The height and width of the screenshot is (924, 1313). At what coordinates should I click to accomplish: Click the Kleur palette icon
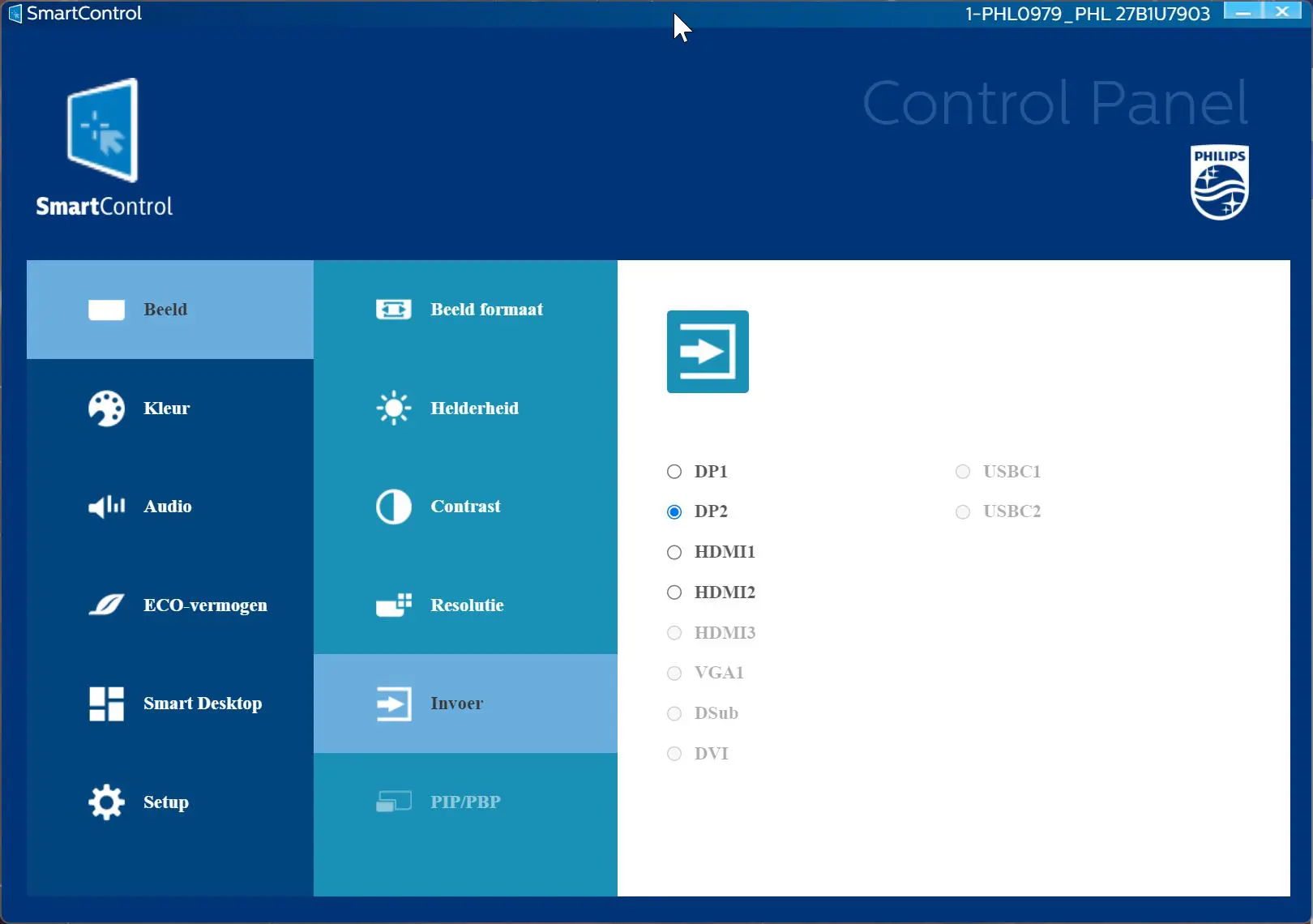[x=105, y=408]
